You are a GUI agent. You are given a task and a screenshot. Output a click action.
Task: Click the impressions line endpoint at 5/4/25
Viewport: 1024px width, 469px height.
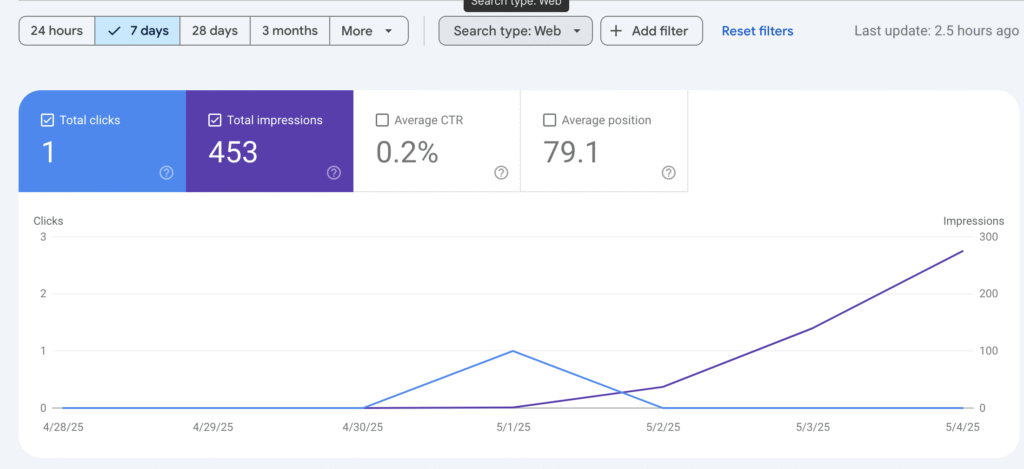click(962, 251)
